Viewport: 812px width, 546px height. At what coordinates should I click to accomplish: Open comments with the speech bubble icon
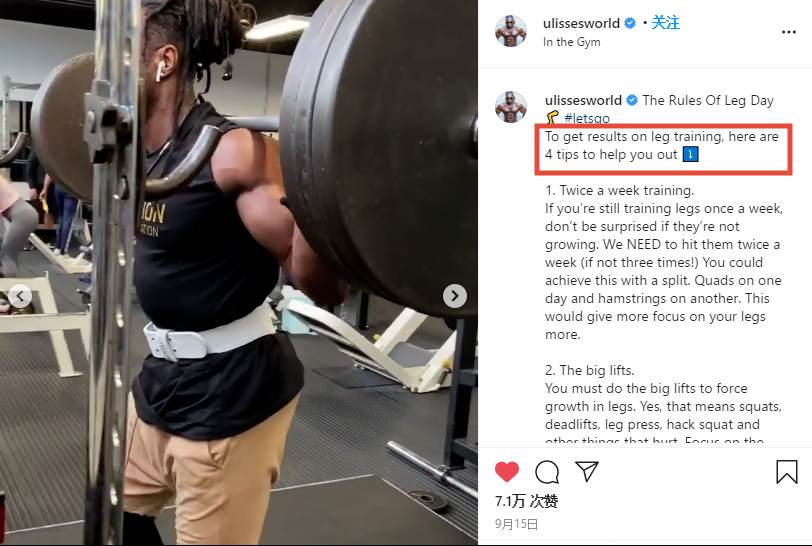547,472
